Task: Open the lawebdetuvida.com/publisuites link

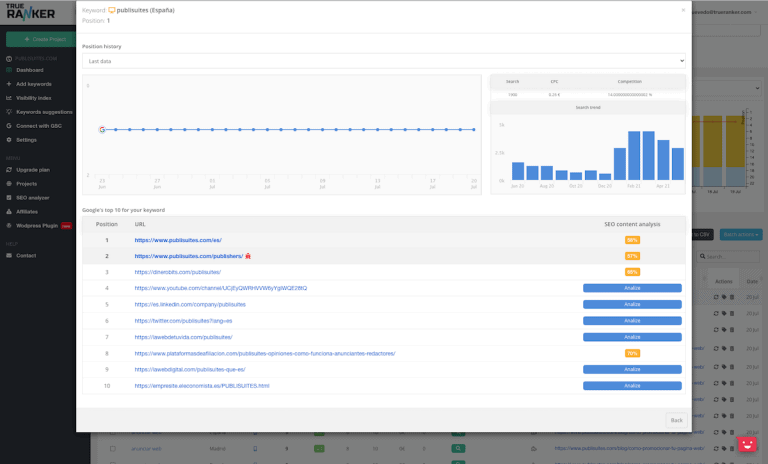Action: click(x=183, y=337)
